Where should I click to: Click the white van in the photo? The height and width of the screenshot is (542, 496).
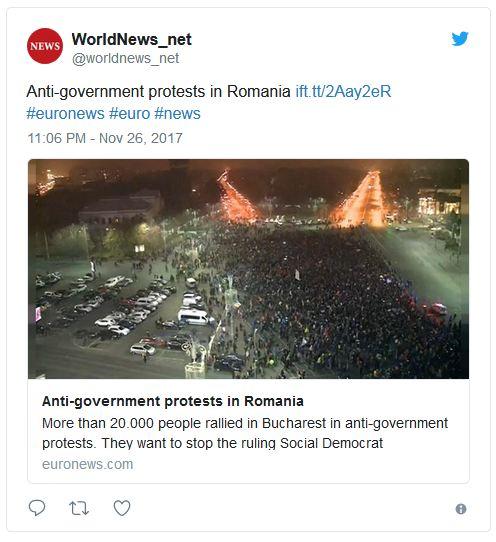point(195,317)
